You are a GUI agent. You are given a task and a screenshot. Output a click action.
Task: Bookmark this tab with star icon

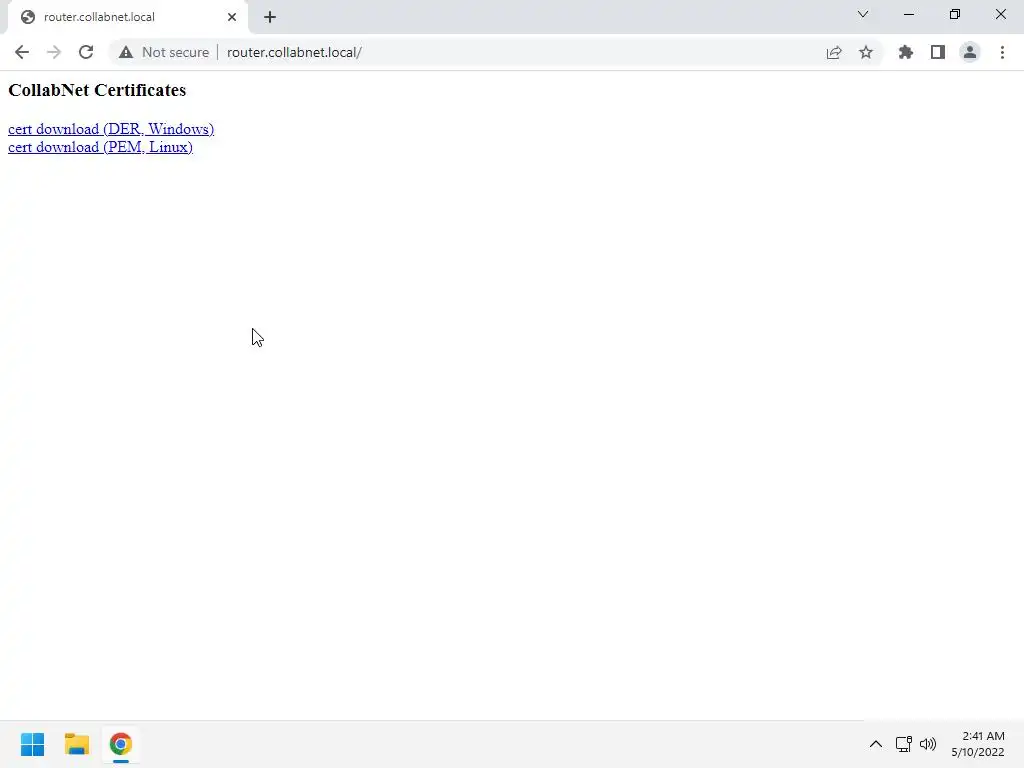(x=866, y=52)
